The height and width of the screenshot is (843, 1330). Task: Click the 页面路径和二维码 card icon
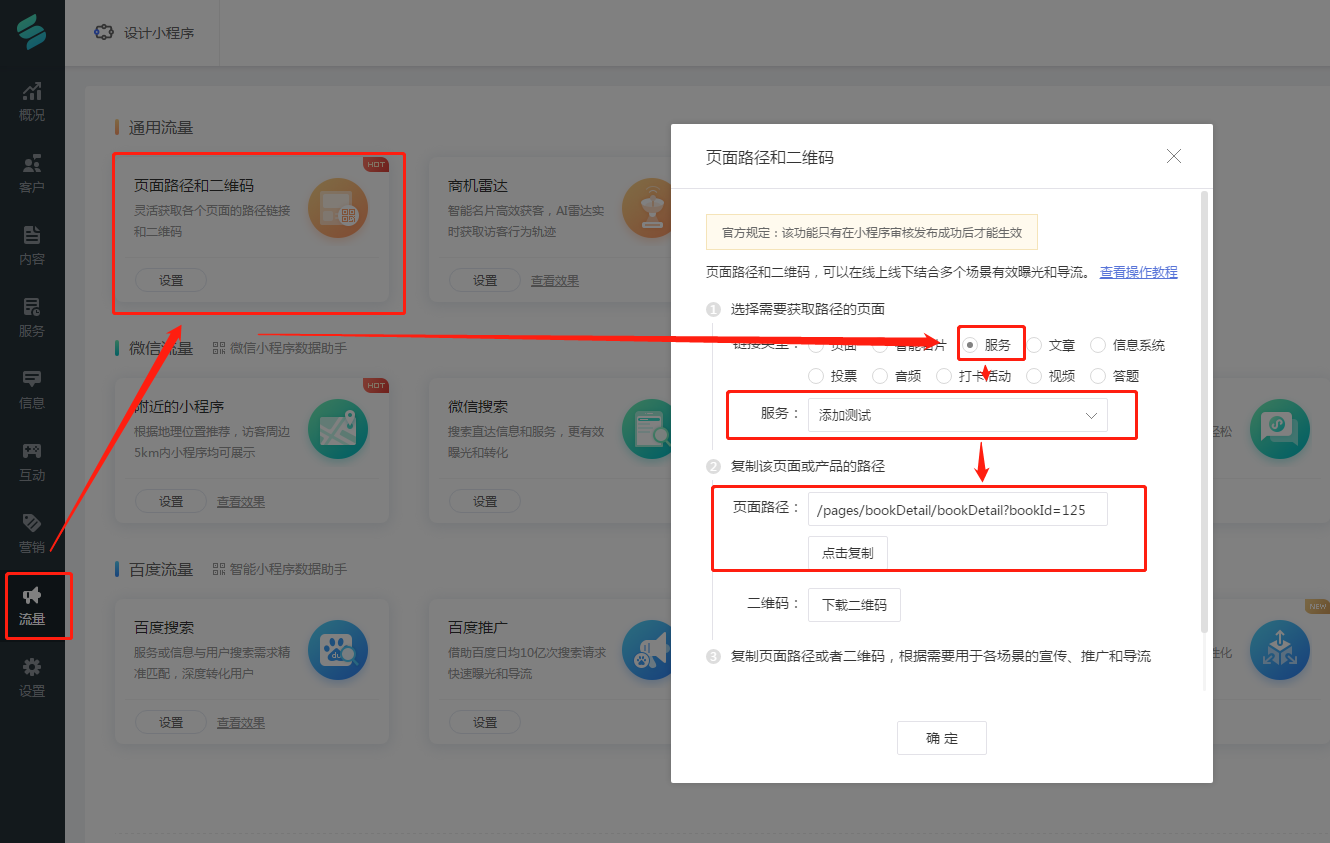[338, 208]
